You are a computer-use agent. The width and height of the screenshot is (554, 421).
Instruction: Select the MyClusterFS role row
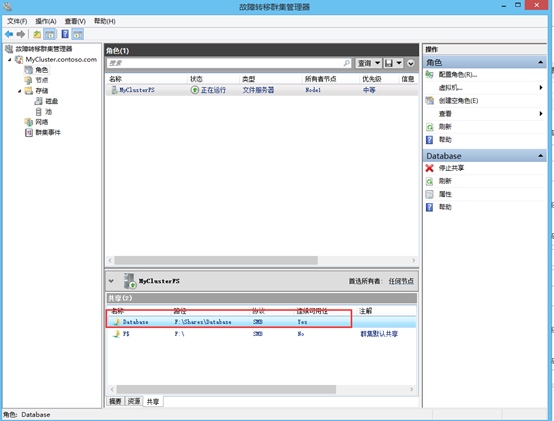[261, 90]
